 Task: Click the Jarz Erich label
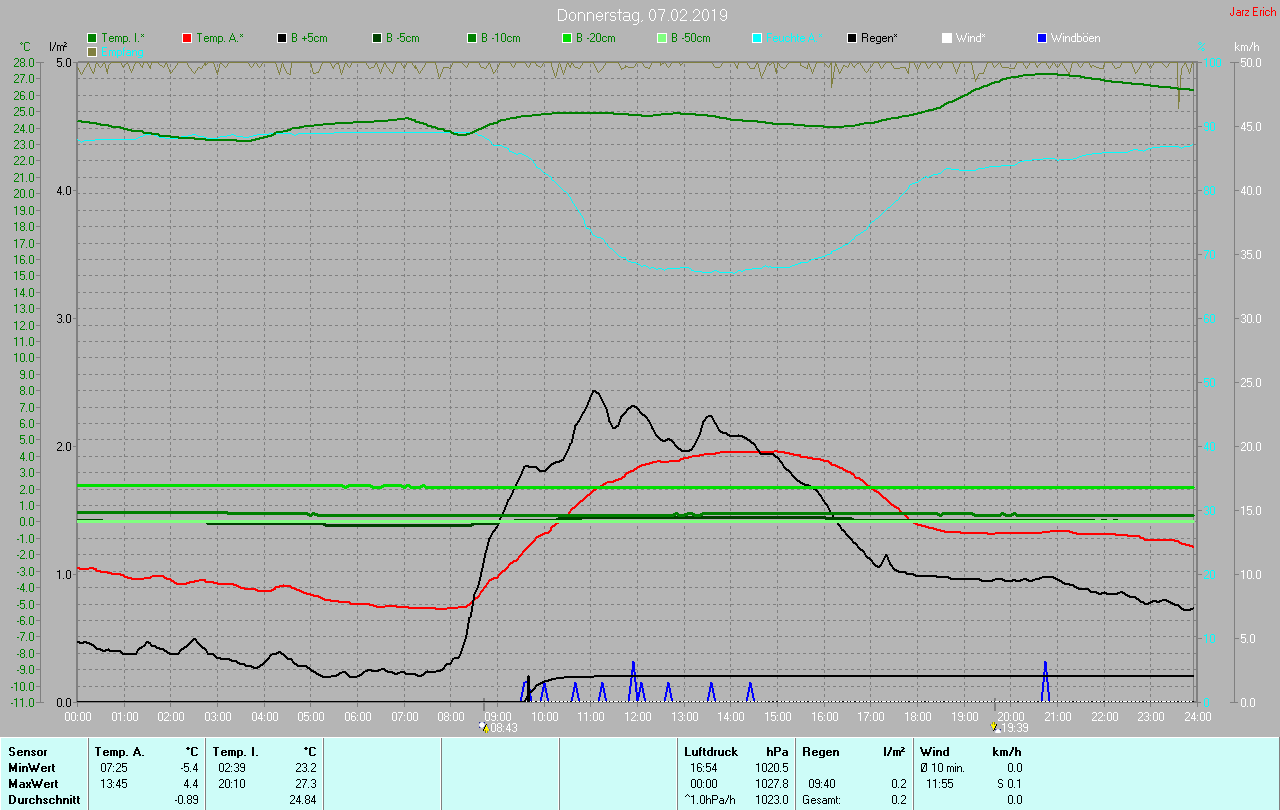click(1252, 12)
